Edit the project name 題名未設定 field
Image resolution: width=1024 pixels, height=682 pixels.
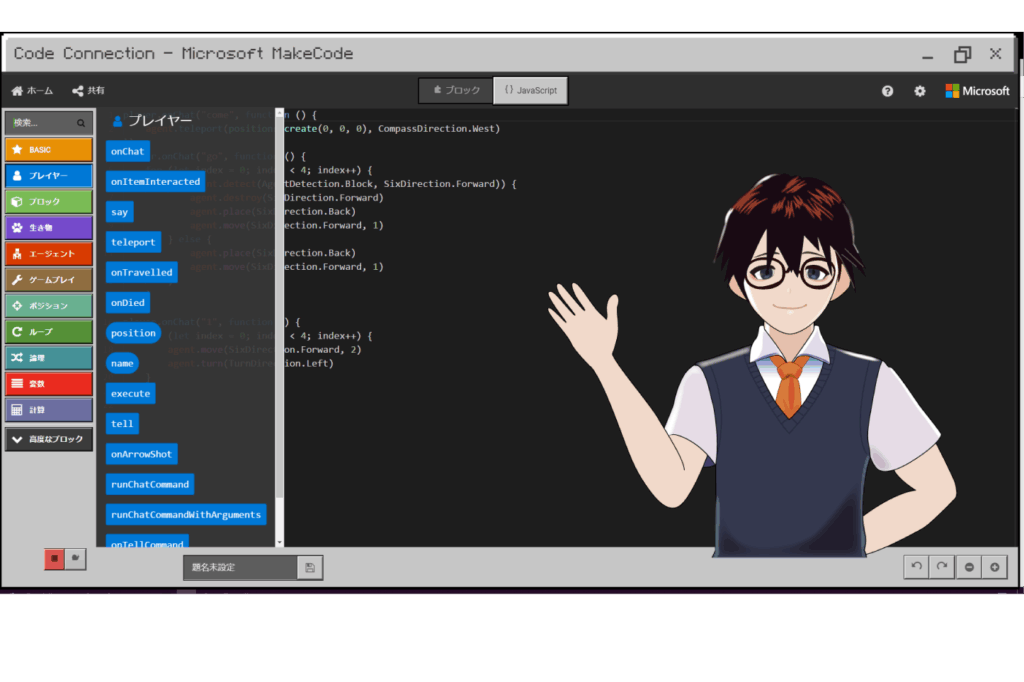241,568
